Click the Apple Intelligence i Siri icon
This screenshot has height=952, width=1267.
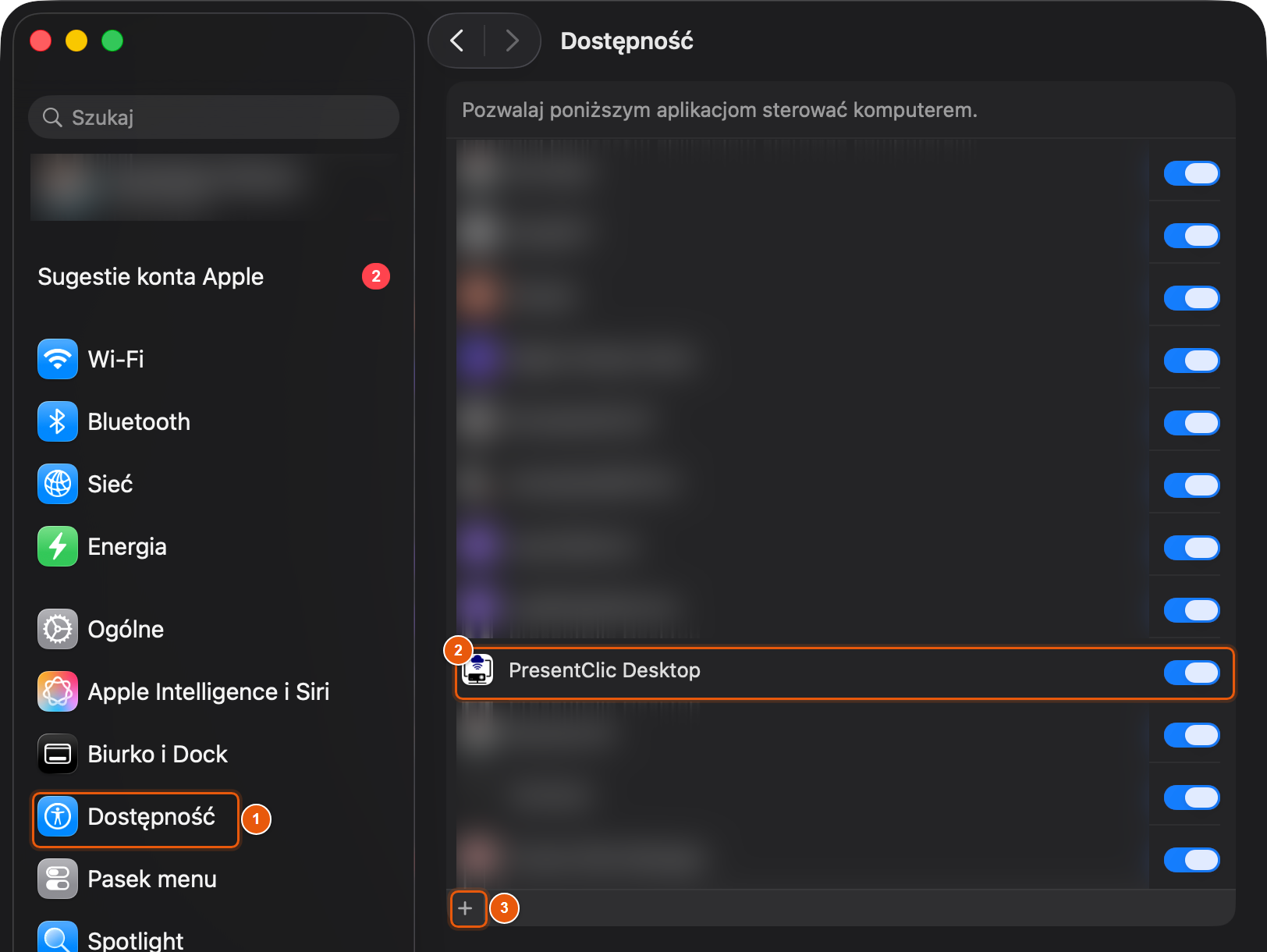[58, 691]
